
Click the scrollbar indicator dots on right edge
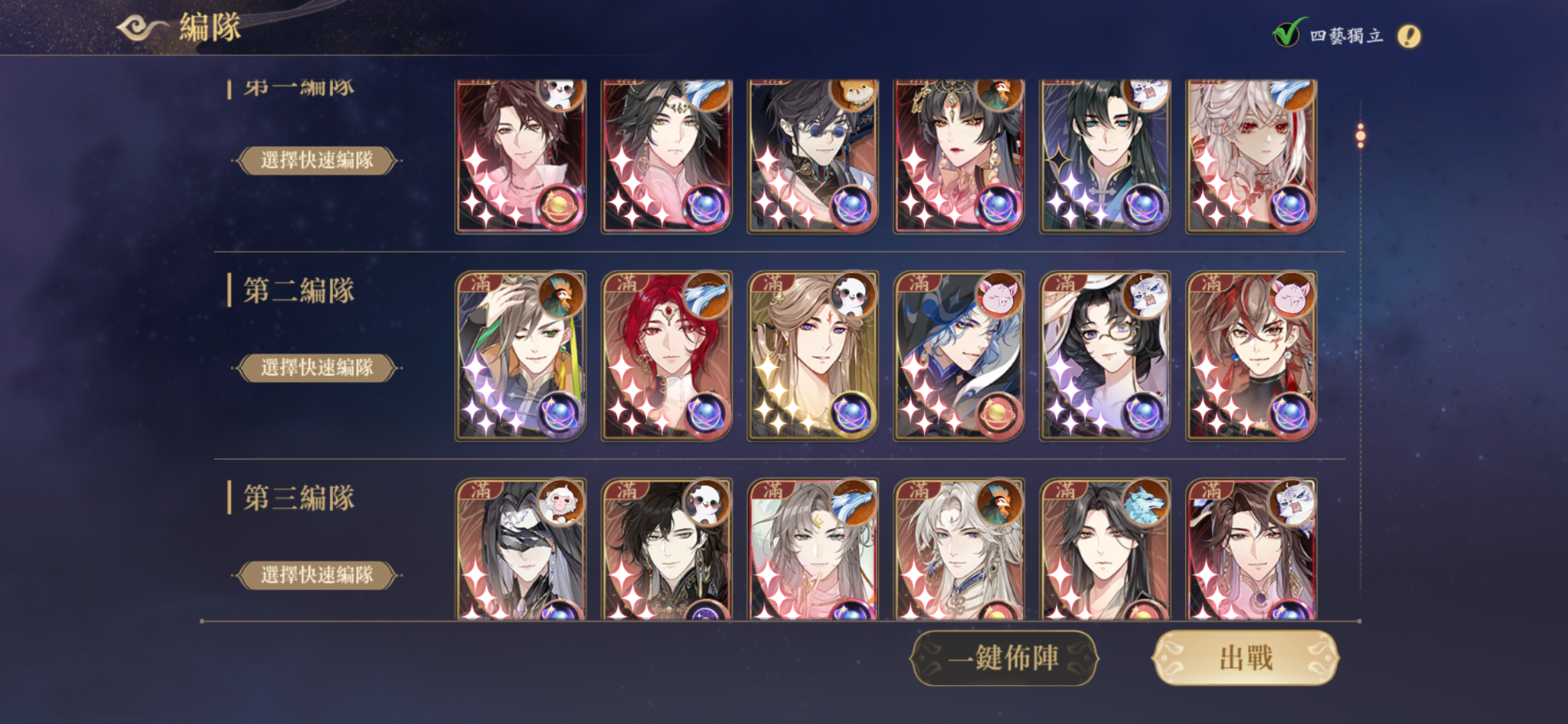1361,135
